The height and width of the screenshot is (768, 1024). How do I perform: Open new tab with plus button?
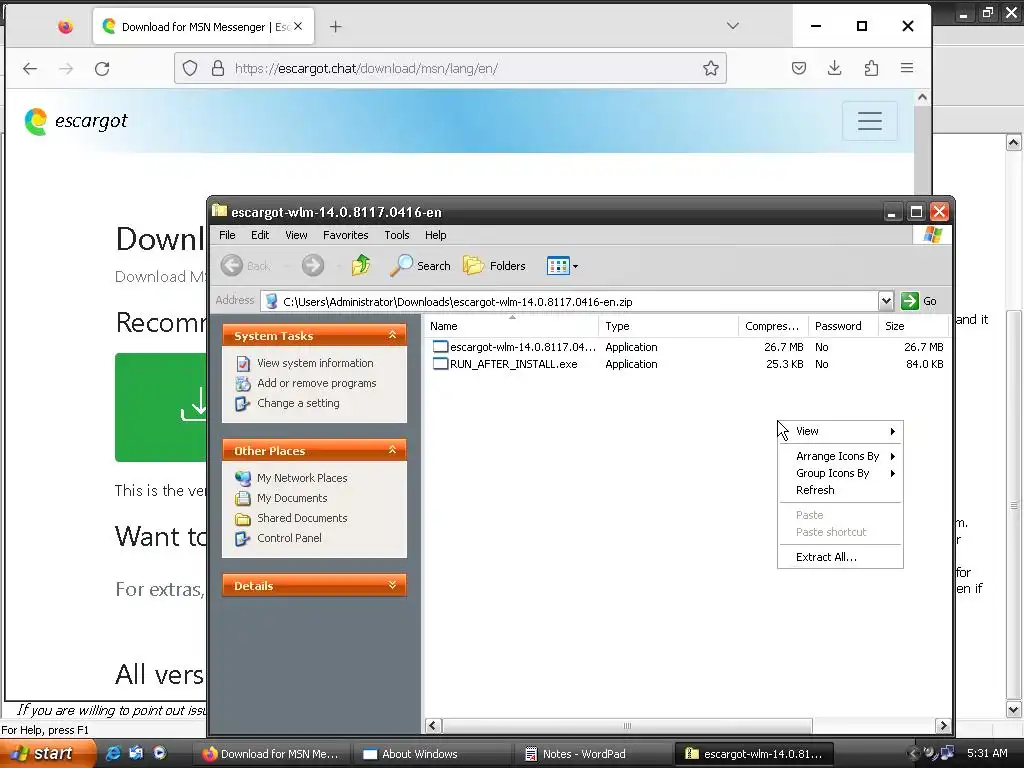[x=336, y=27]
